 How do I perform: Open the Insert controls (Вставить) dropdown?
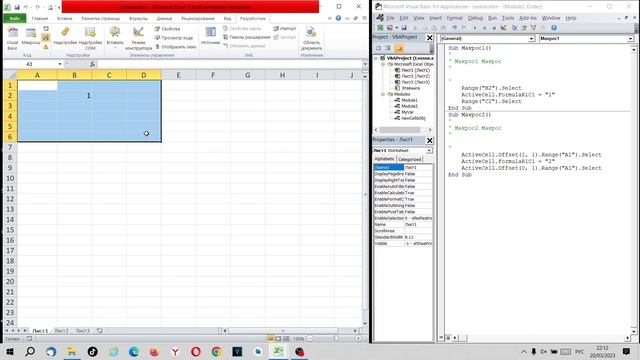(x=115, y=38)
